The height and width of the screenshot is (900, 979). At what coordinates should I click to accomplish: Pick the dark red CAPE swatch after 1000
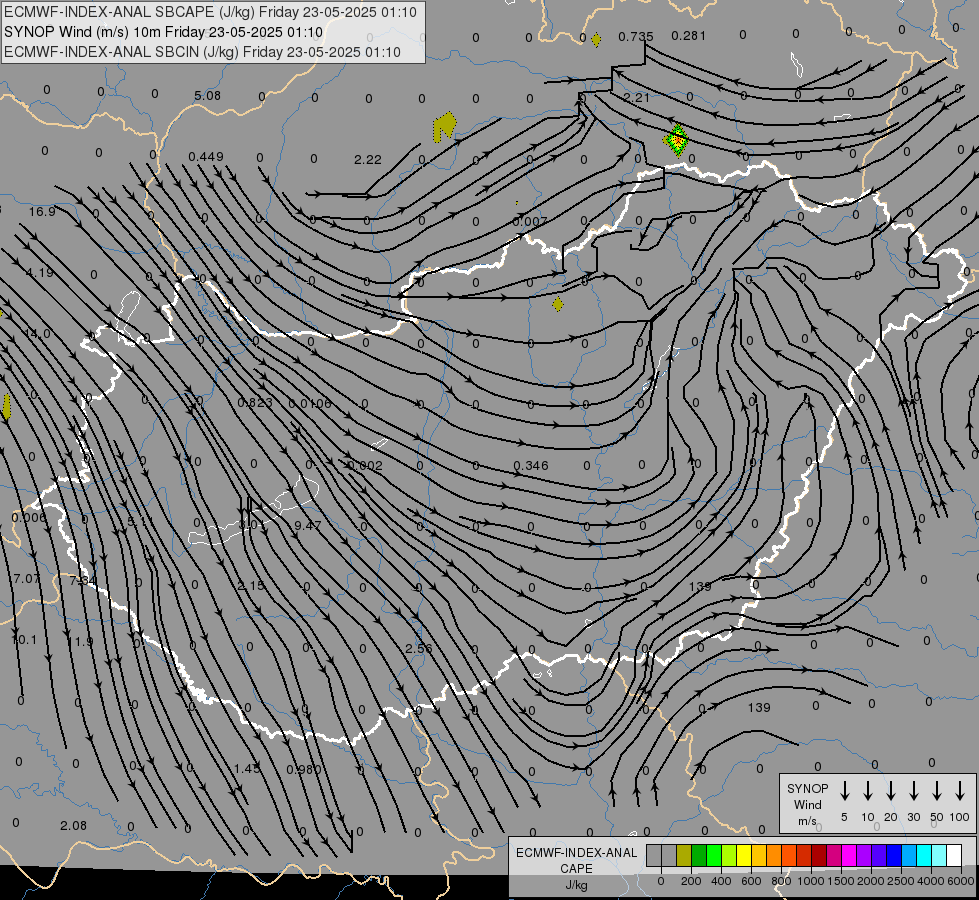pos(819,856)
